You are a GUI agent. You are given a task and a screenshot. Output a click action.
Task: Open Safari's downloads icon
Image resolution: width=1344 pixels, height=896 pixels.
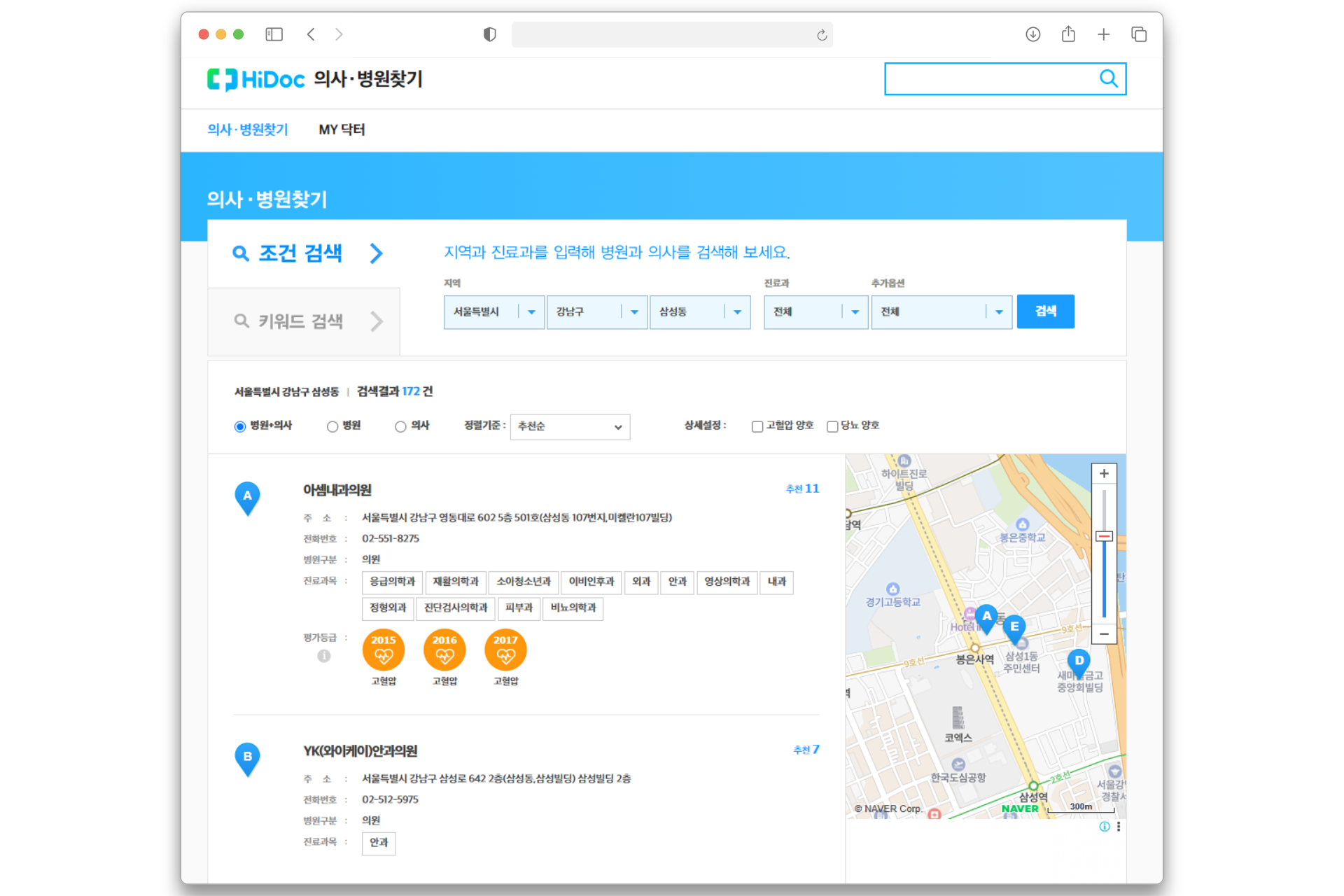pos(1032,34)
